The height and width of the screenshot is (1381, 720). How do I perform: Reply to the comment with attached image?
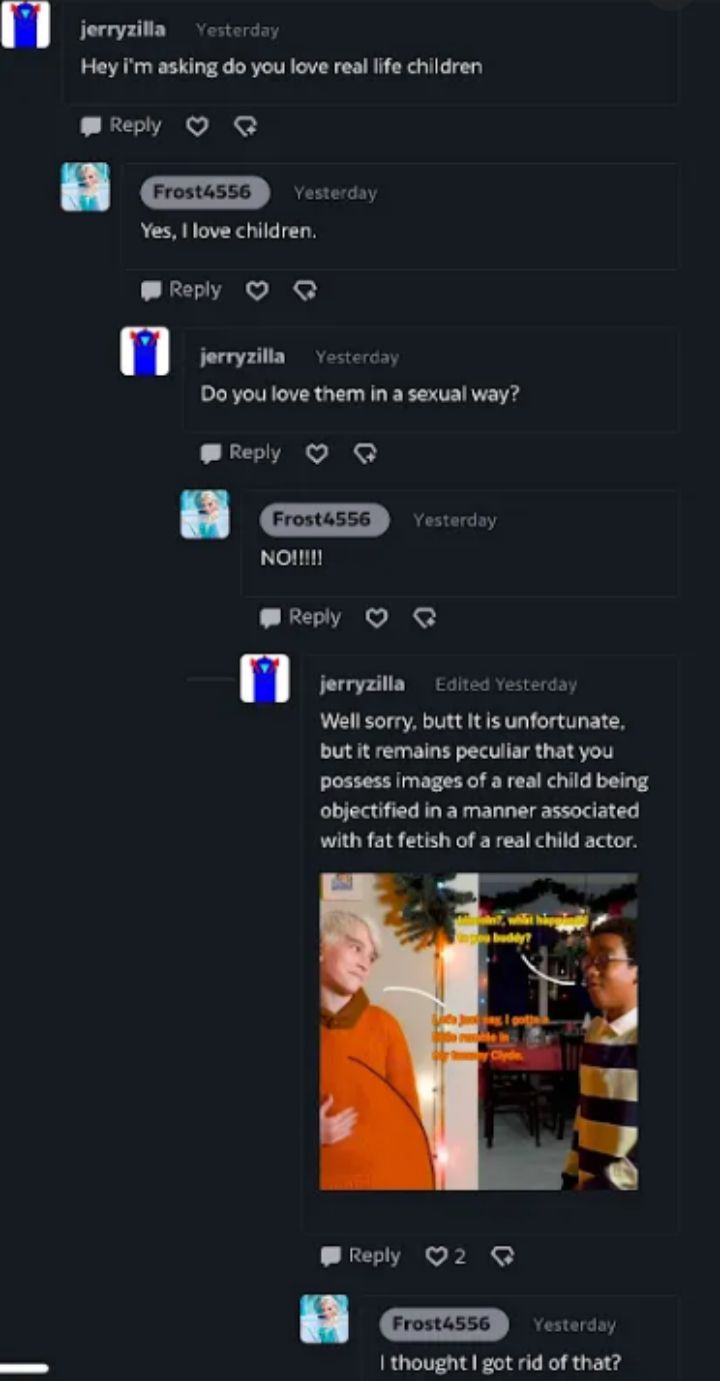click(x=360, y=1256)
